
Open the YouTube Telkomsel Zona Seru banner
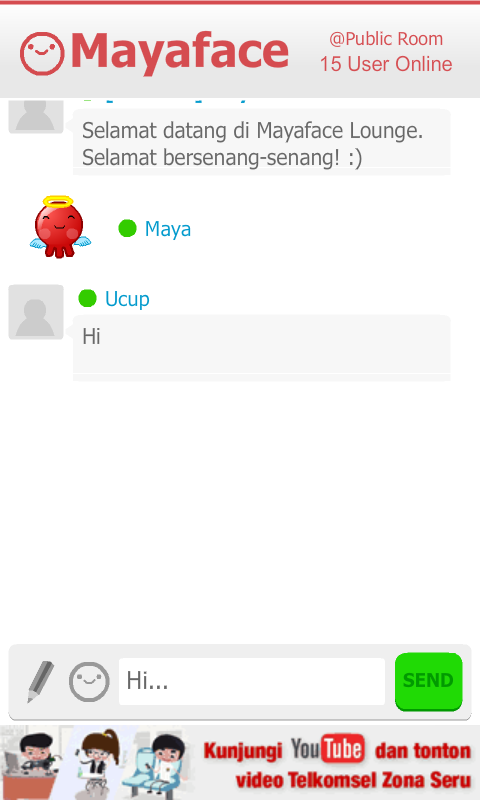[240, 762]
